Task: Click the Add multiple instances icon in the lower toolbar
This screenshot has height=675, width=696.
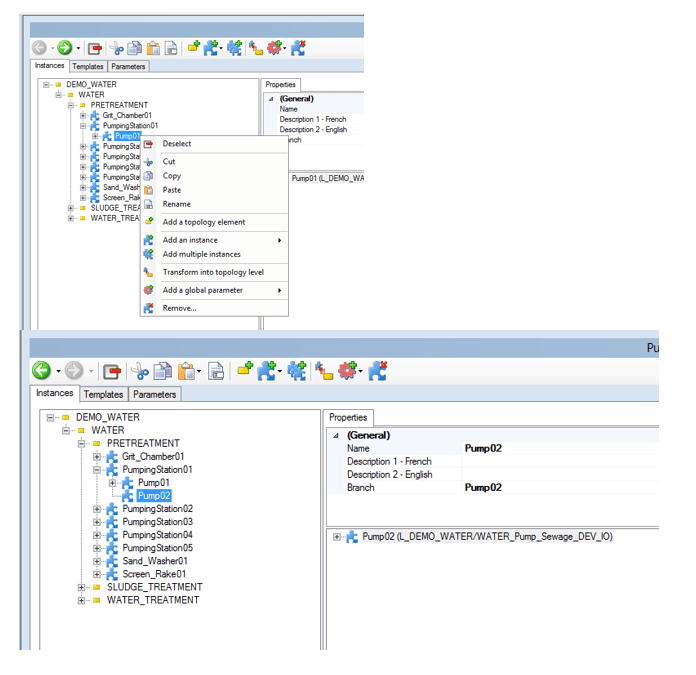Action: (296, 371)
